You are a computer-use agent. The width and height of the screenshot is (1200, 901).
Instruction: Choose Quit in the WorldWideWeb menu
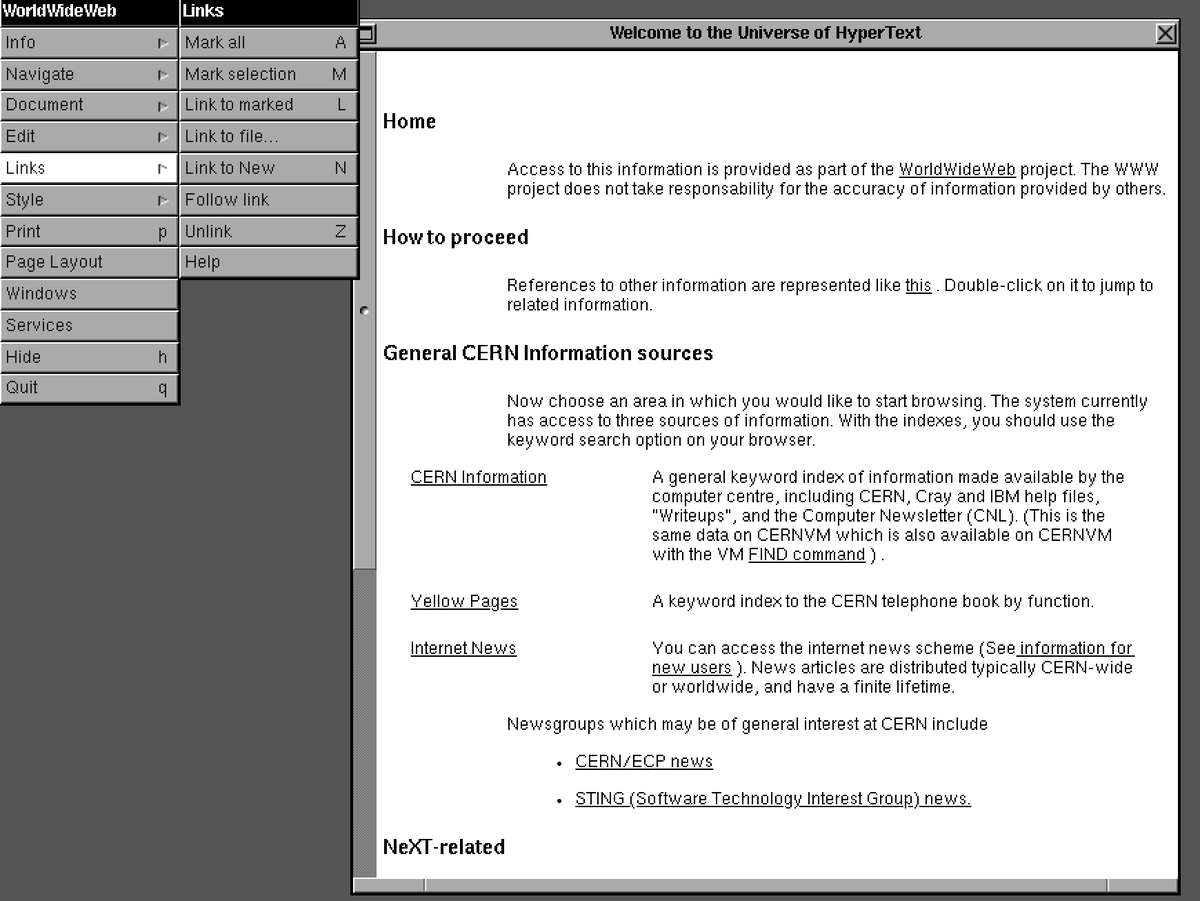(89, 388)
